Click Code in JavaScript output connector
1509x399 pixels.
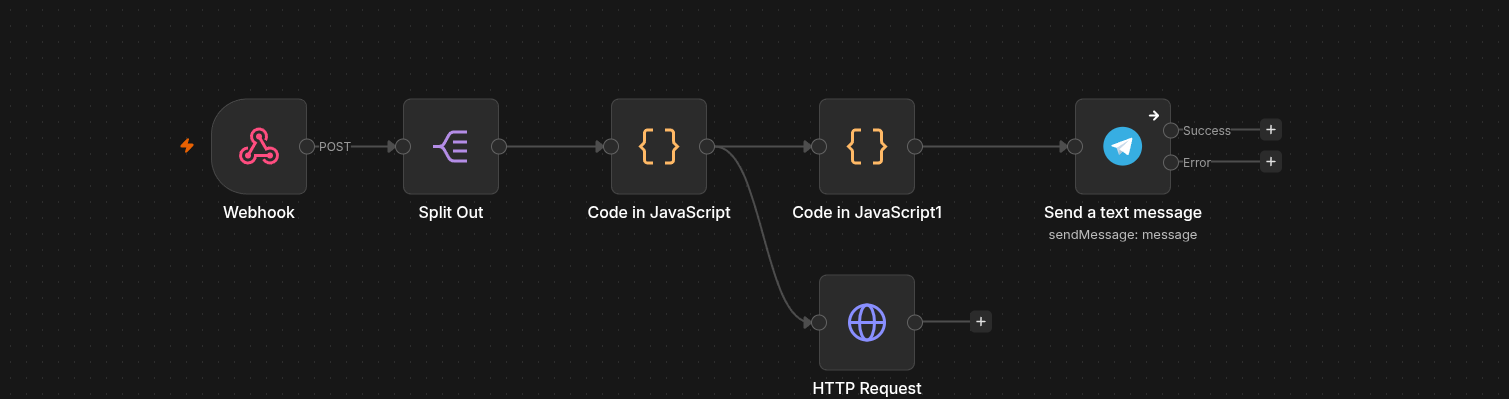pos(707,146)
